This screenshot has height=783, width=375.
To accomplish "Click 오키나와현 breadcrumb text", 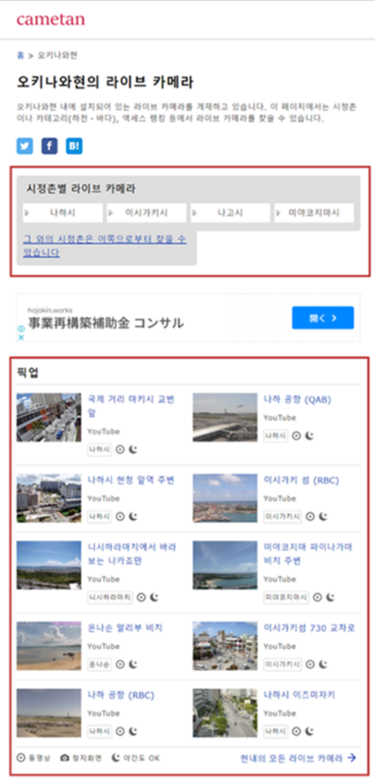I will (x=57, y=55).
